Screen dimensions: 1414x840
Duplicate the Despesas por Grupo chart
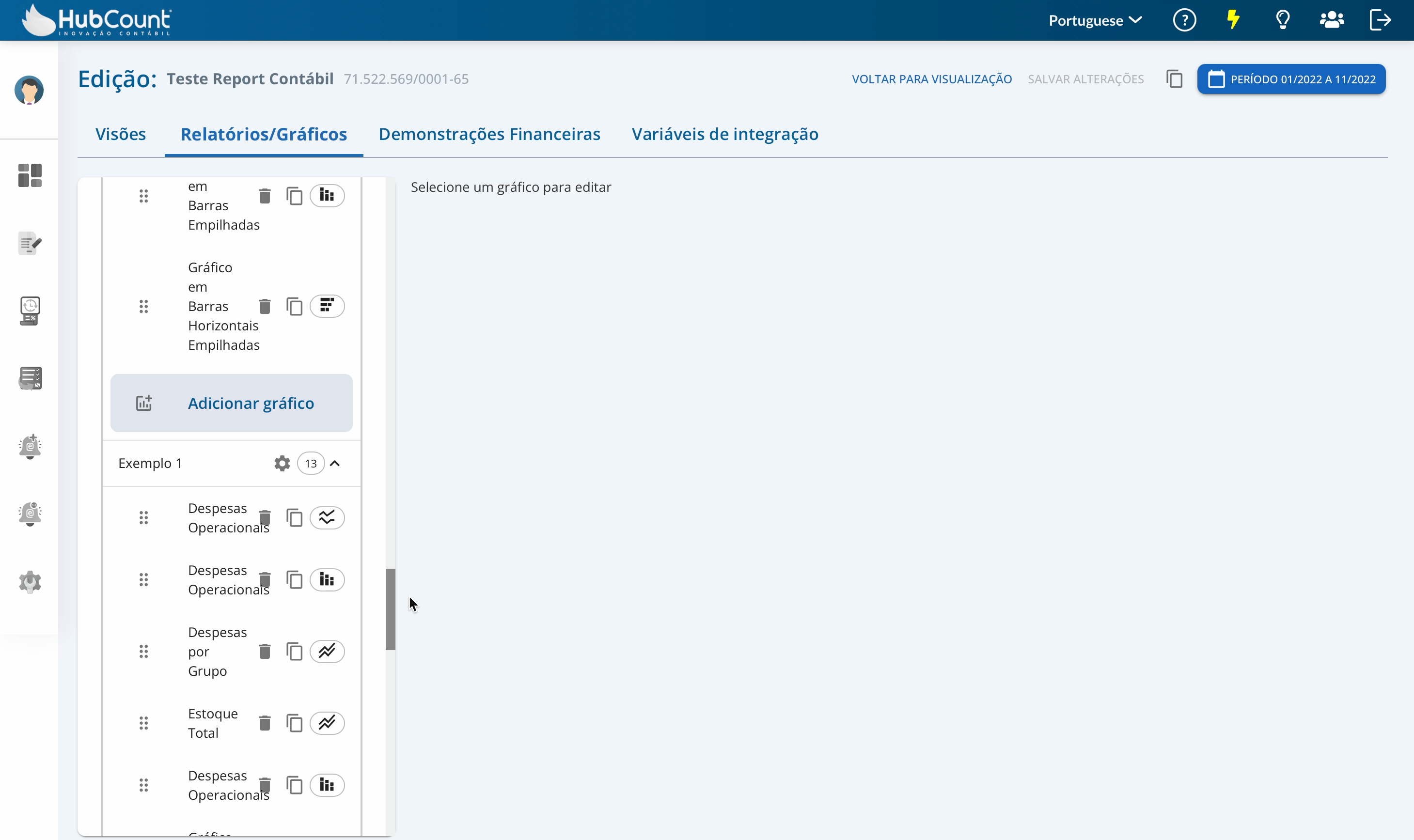(294, 652)
